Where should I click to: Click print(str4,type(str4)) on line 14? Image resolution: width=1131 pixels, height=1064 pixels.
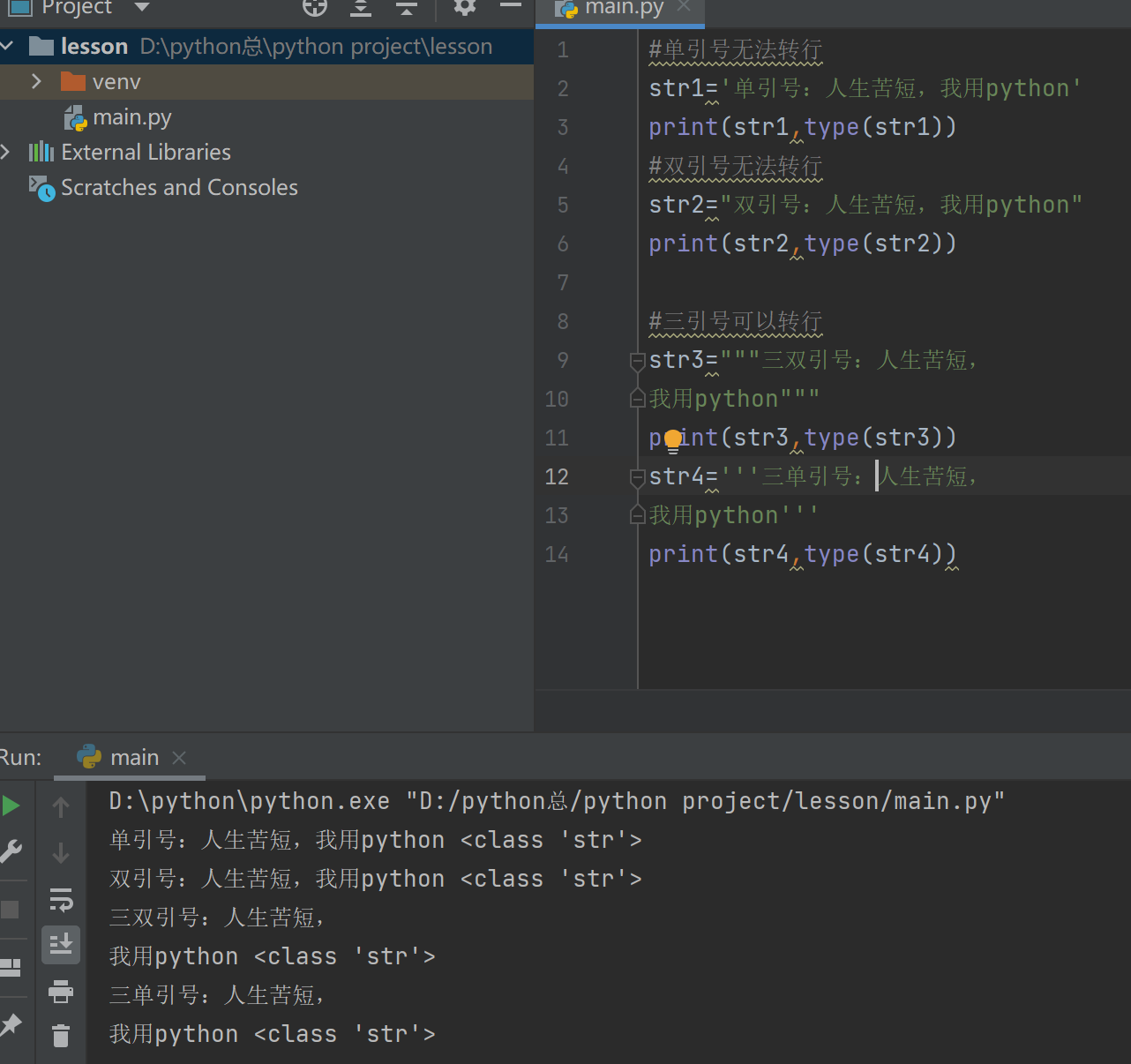[x=803, y=554]
